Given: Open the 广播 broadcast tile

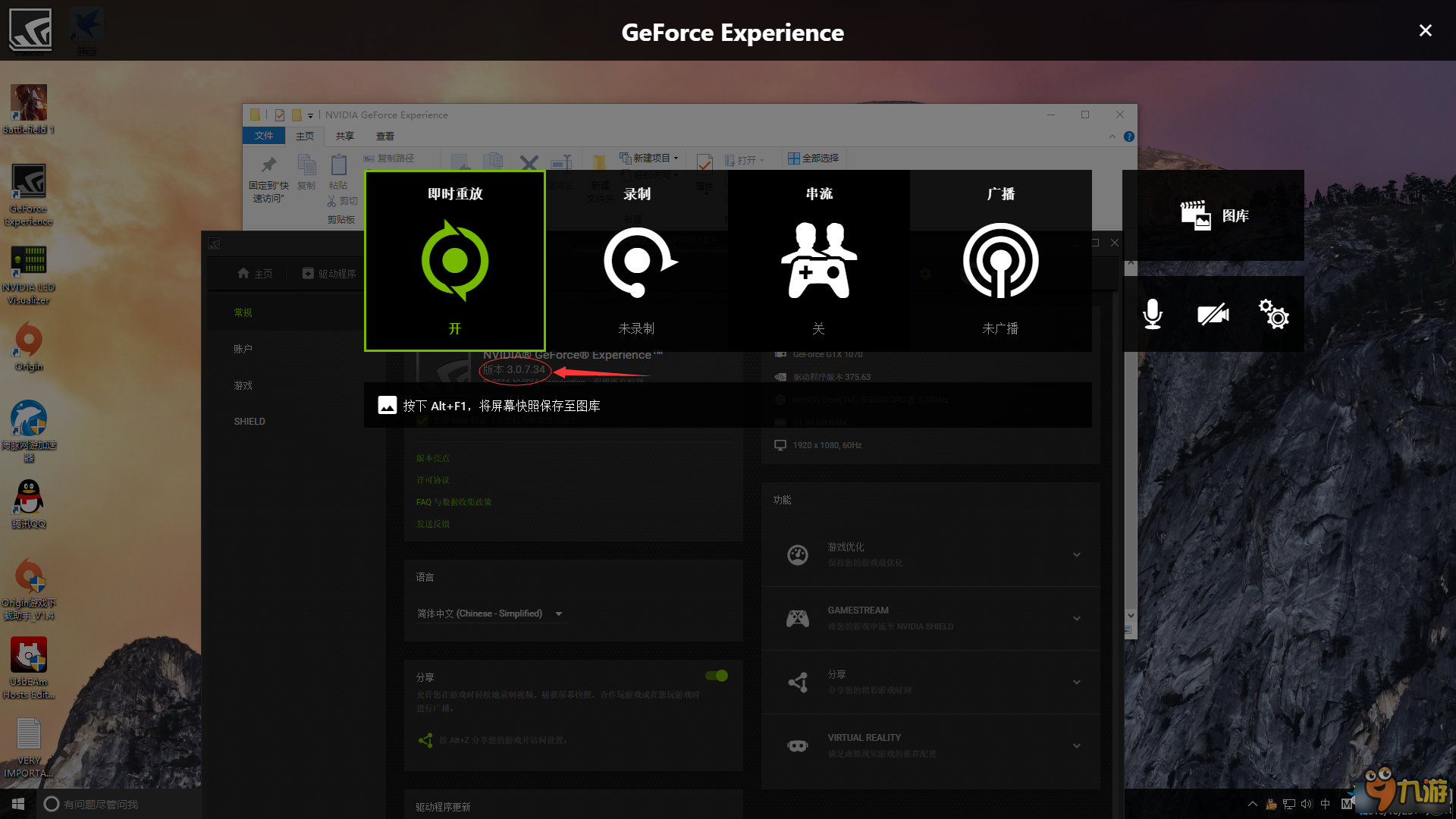Looking at the screenshot, I should point(1001,261).
